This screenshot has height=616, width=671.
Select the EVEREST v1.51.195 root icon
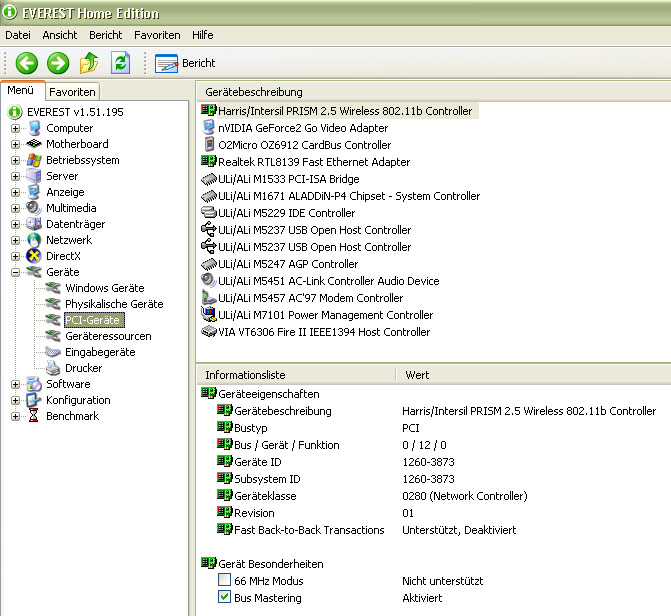15,112
